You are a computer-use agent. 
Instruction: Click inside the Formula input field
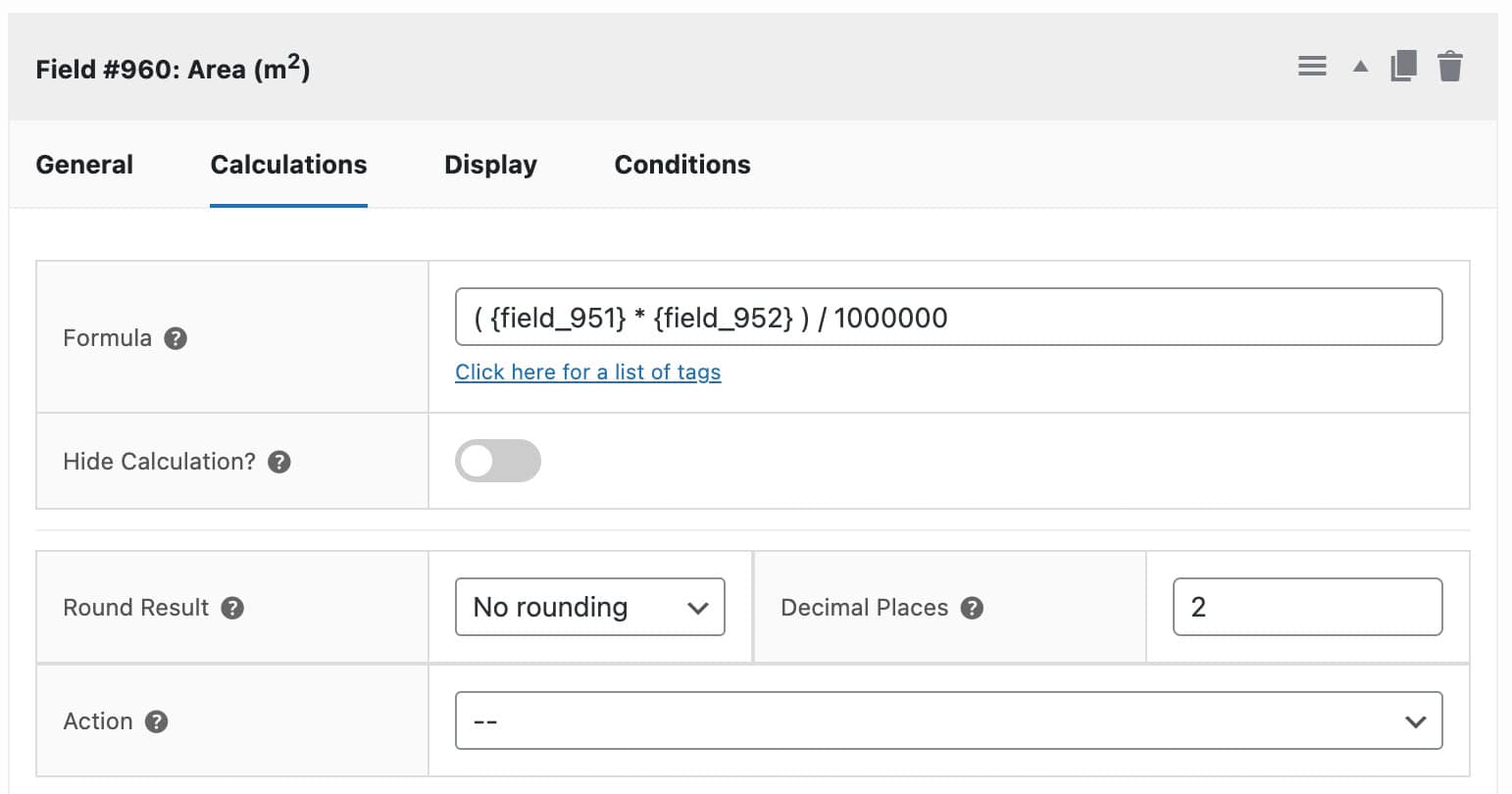tap(948, 317)
